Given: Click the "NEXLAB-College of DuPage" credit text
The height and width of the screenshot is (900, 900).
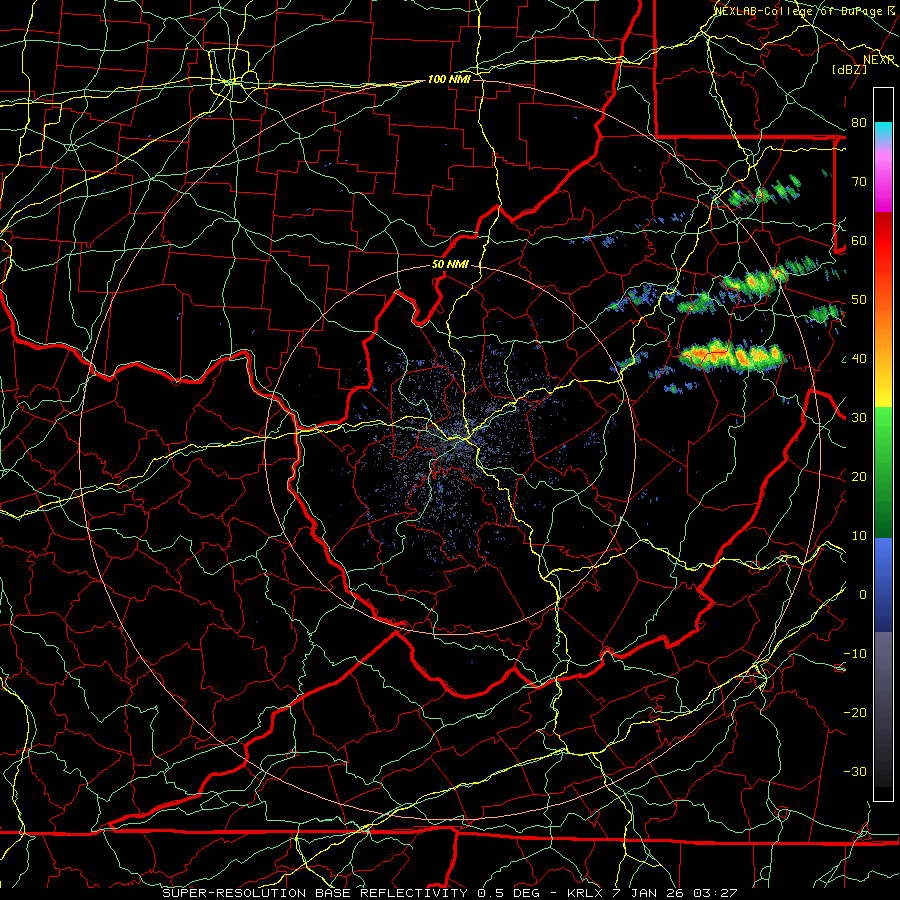Looking at the screenshot, I should pos(797,11).
